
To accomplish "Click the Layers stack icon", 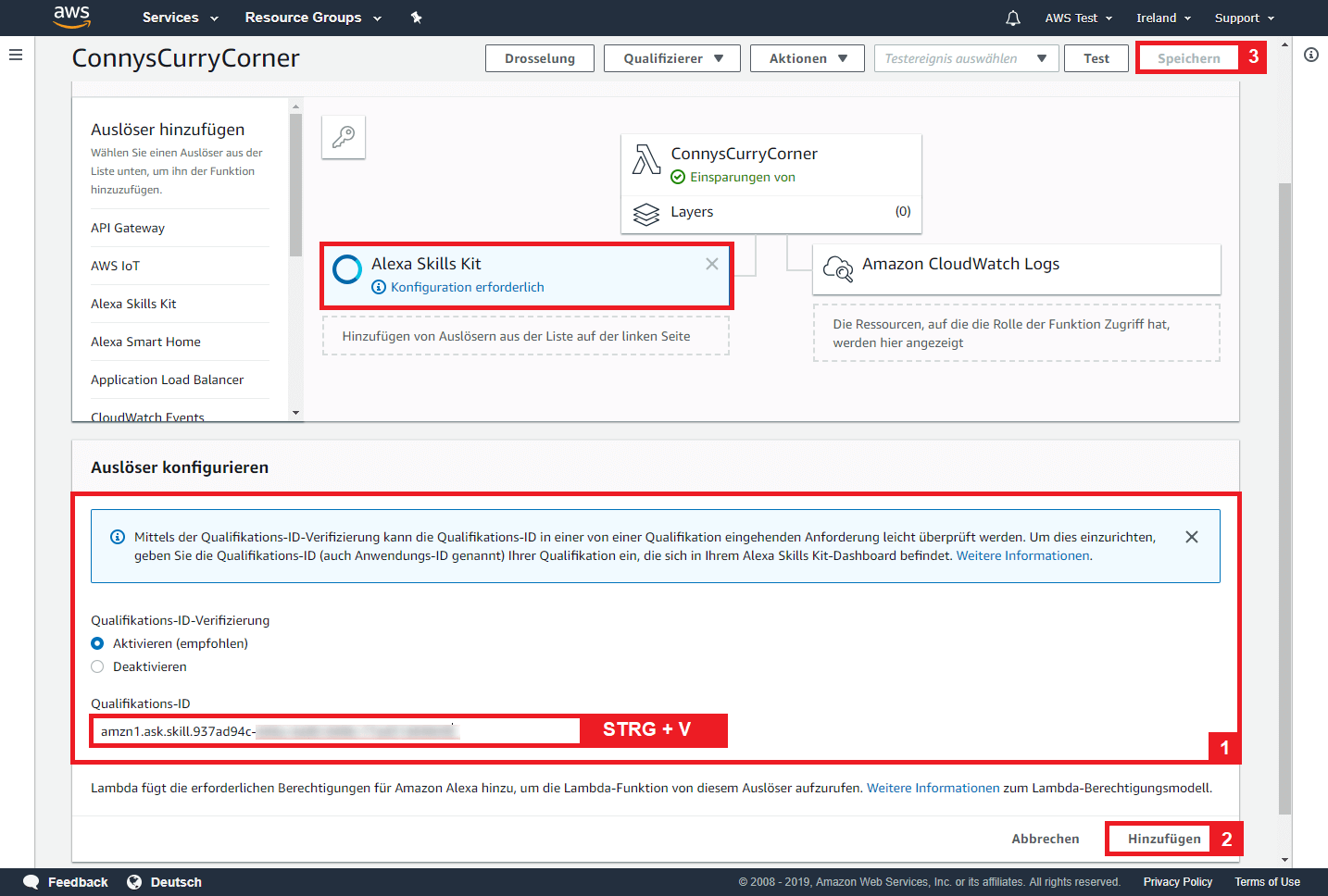I will (x=646, y=214).
